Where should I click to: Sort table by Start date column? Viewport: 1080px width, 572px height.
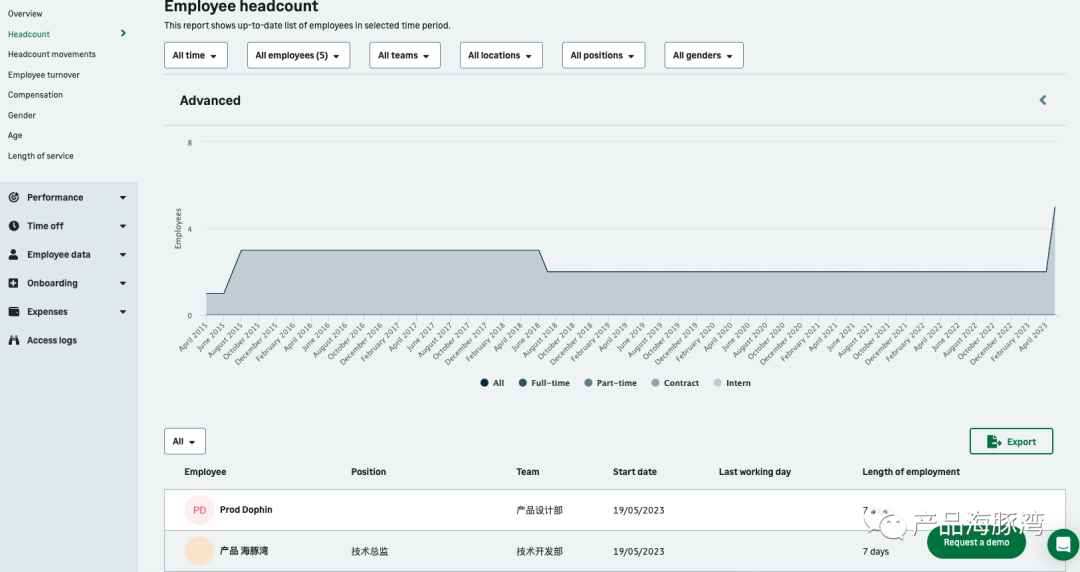(x=634, y=472)
